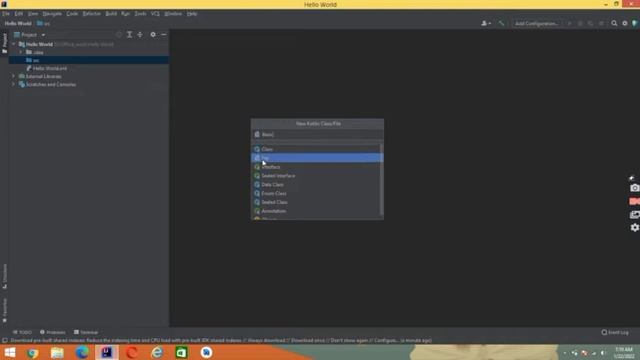Open the Terminal tool window tab
The height and width of the screenshot is (360, 640).
tap(86, 332)
